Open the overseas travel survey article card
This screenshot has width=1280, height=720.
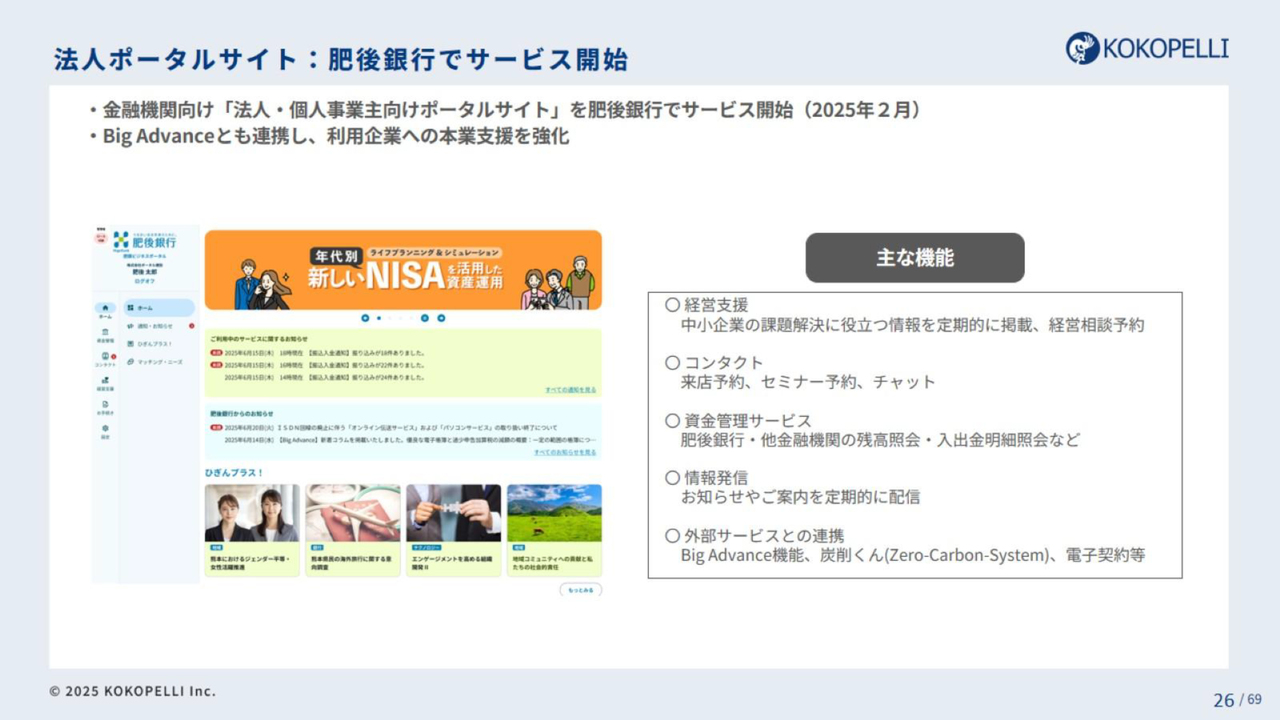point(352,529)
